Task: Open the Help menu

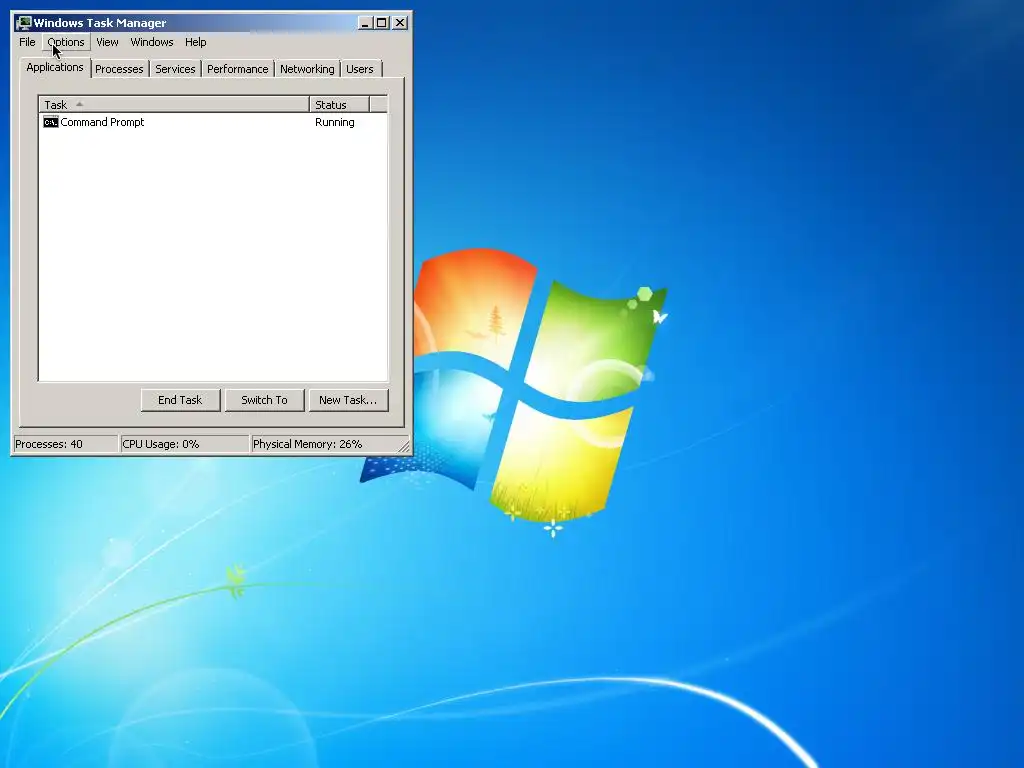Action: click(x=195, y=42)
